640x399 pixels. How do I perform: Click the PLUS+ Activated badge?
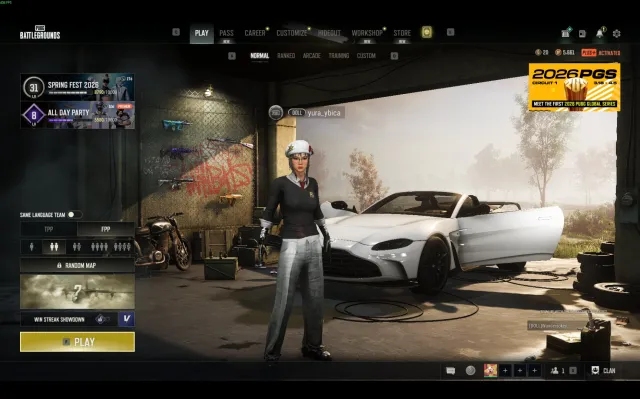point(600,53)
